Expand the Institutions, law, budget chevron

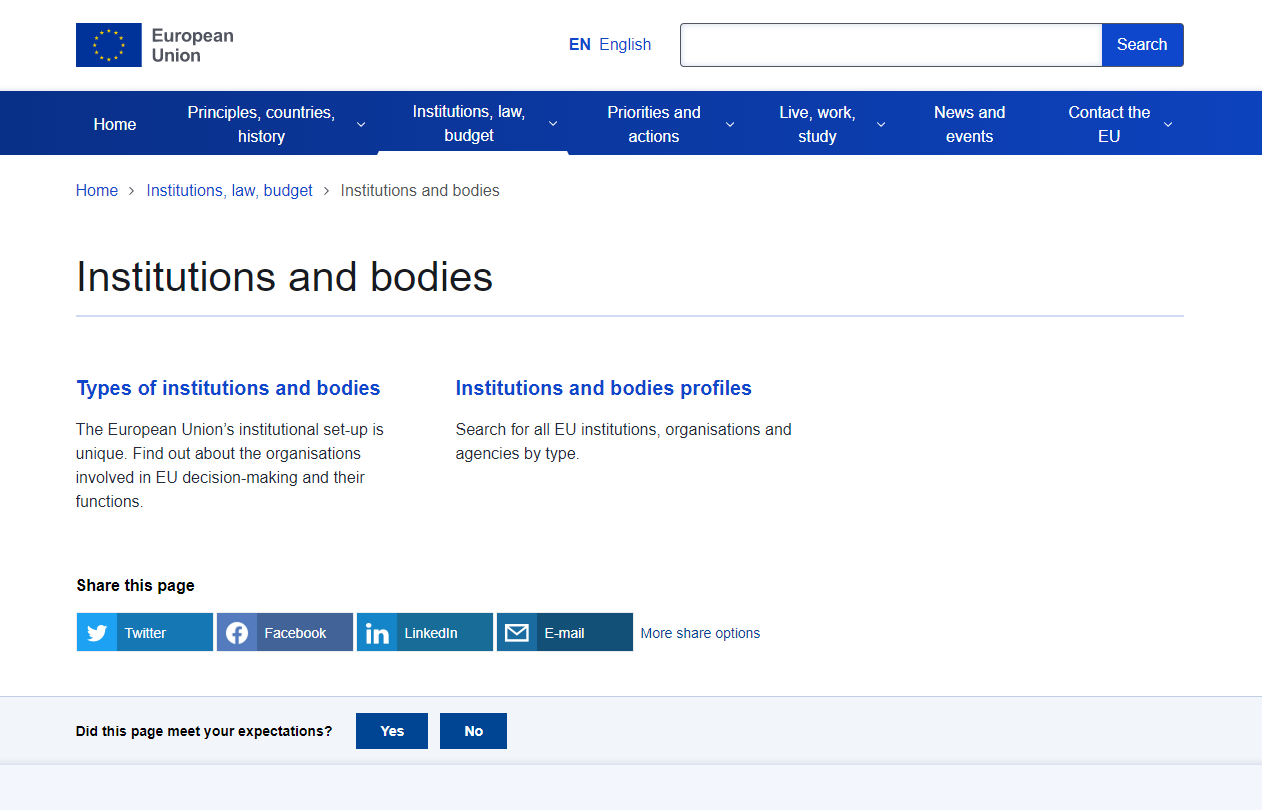pos(553,124)
